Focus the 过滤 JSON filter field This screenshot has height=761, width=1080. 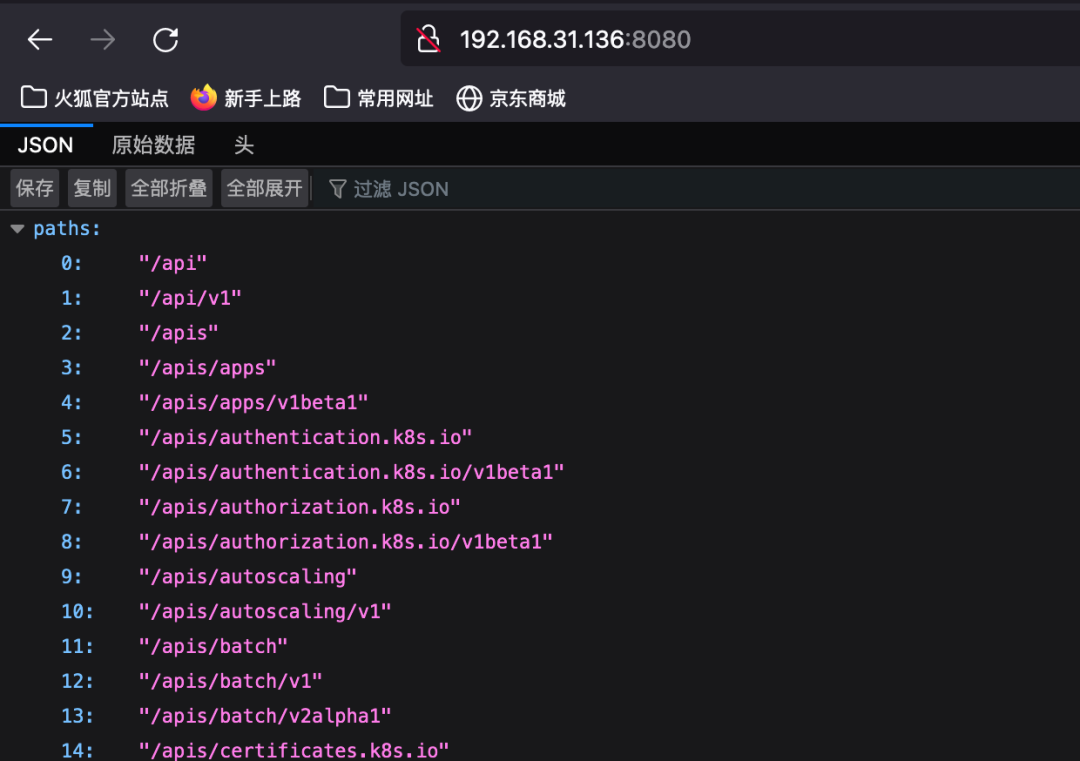click(x=697, y=189)
